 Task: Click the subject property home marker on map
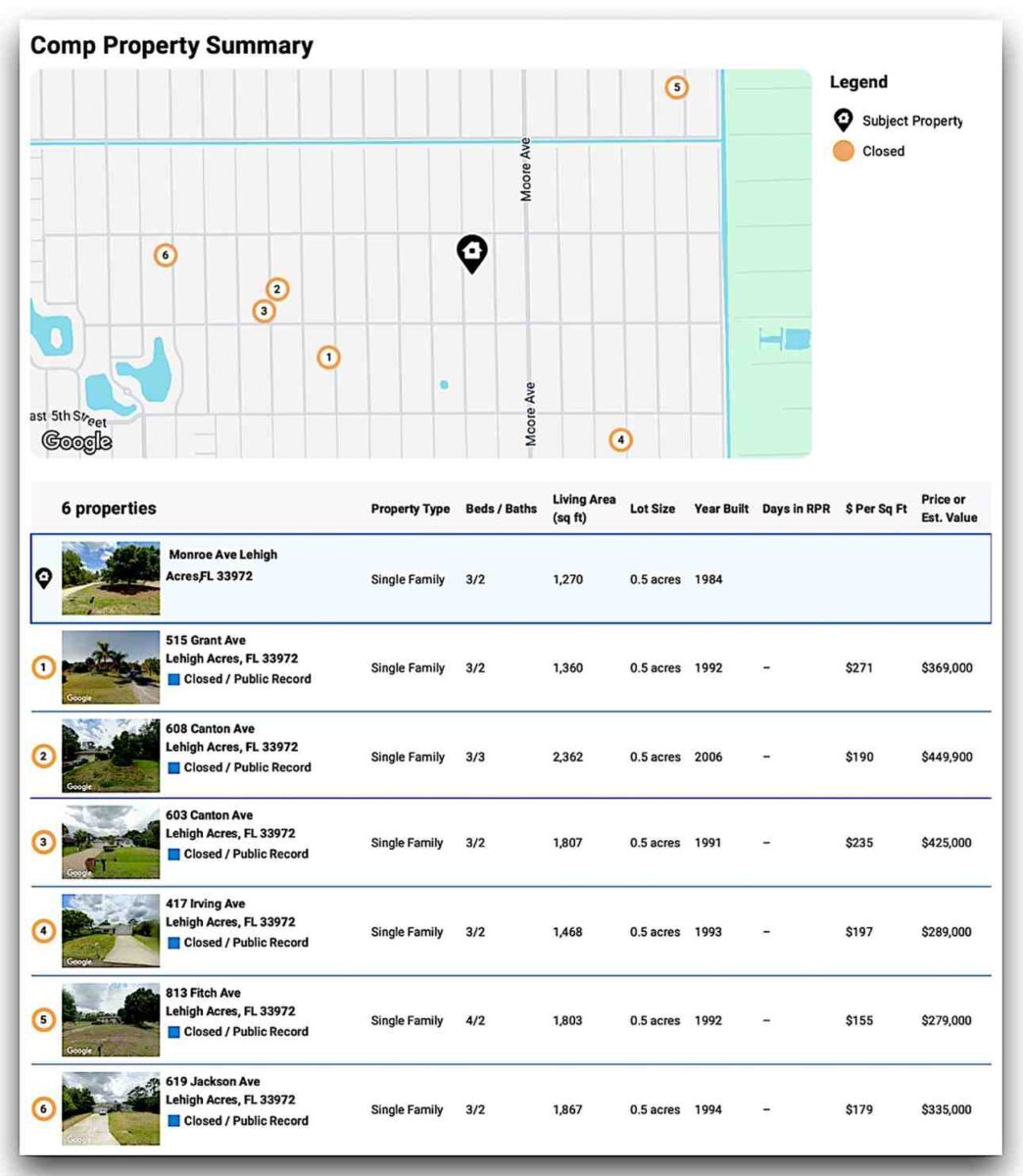(472, 253)
